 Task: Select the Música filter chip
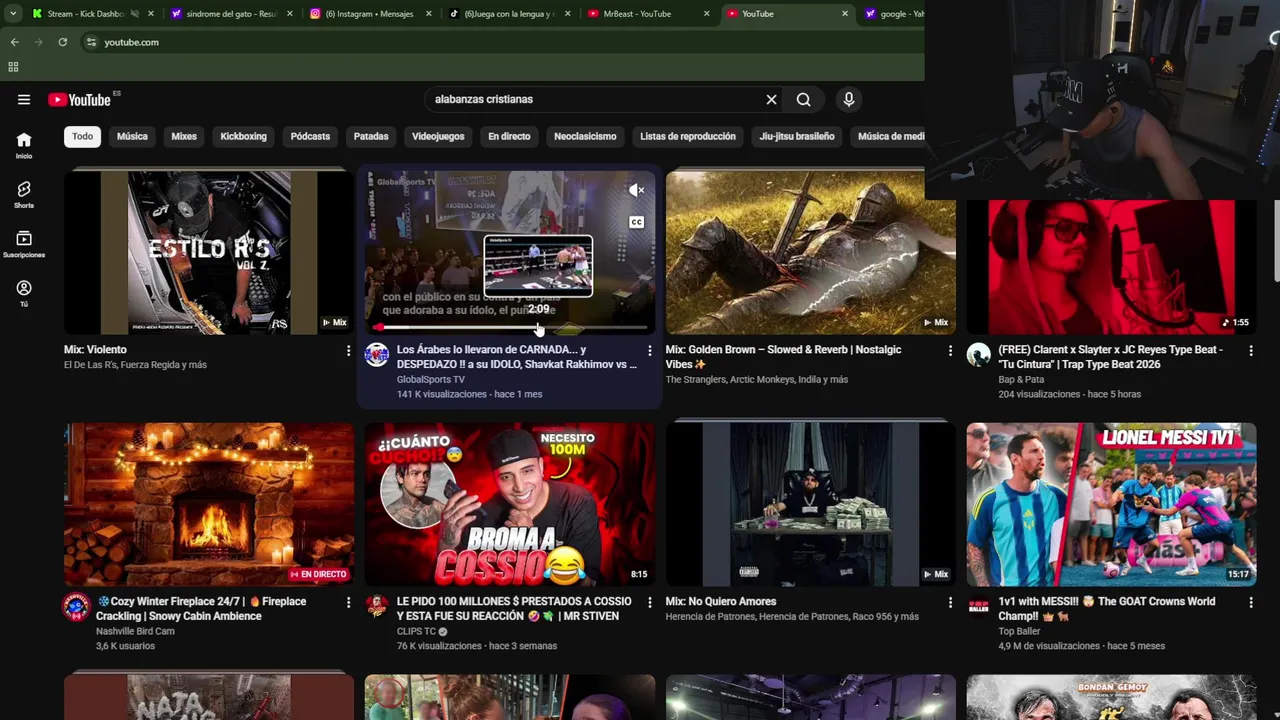click(x=132, y=136)
